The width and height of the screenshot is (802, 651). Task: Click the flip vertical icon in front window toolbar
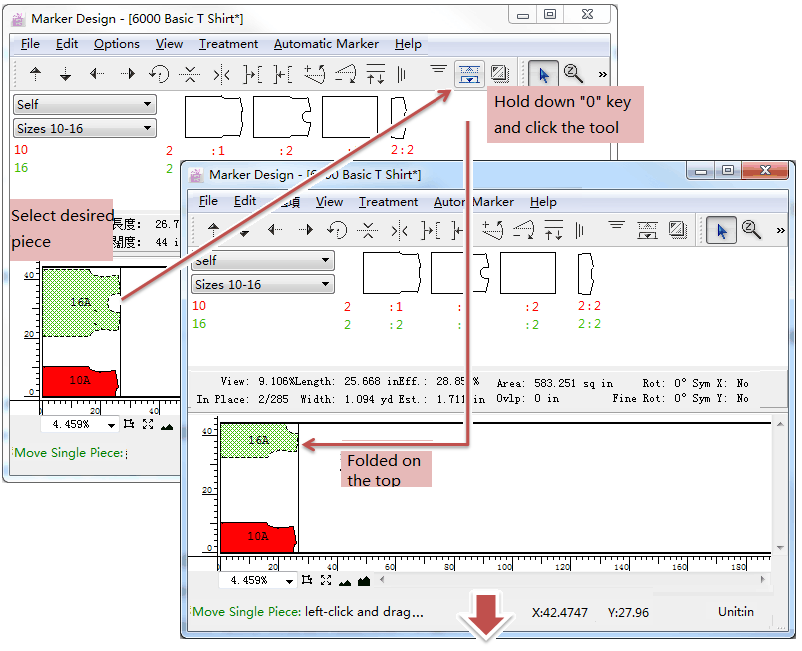[x=367, y=230]
